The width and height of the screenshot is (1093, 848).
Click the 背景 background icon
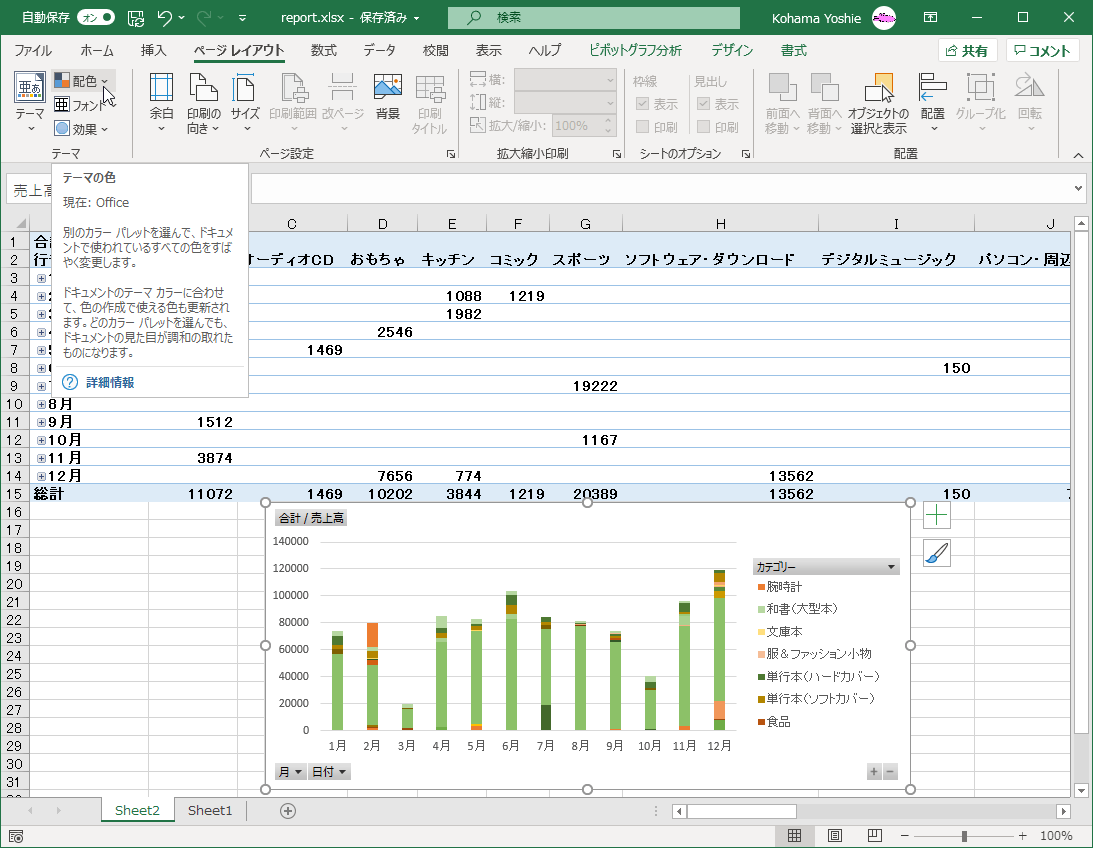(x=387, y=90)
